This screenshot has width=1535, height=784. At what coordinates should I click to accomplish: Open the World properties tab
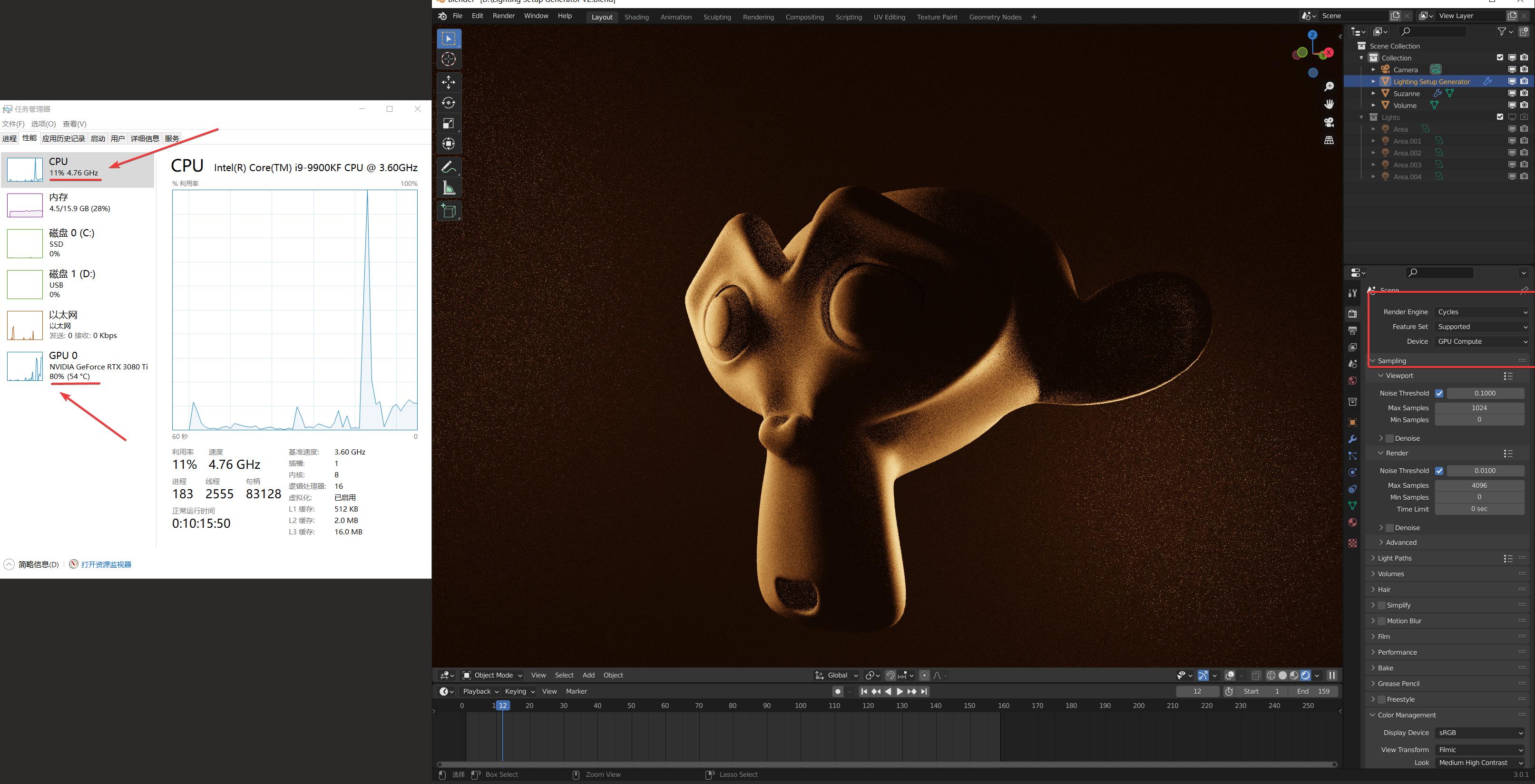(x=1352, y=380)
